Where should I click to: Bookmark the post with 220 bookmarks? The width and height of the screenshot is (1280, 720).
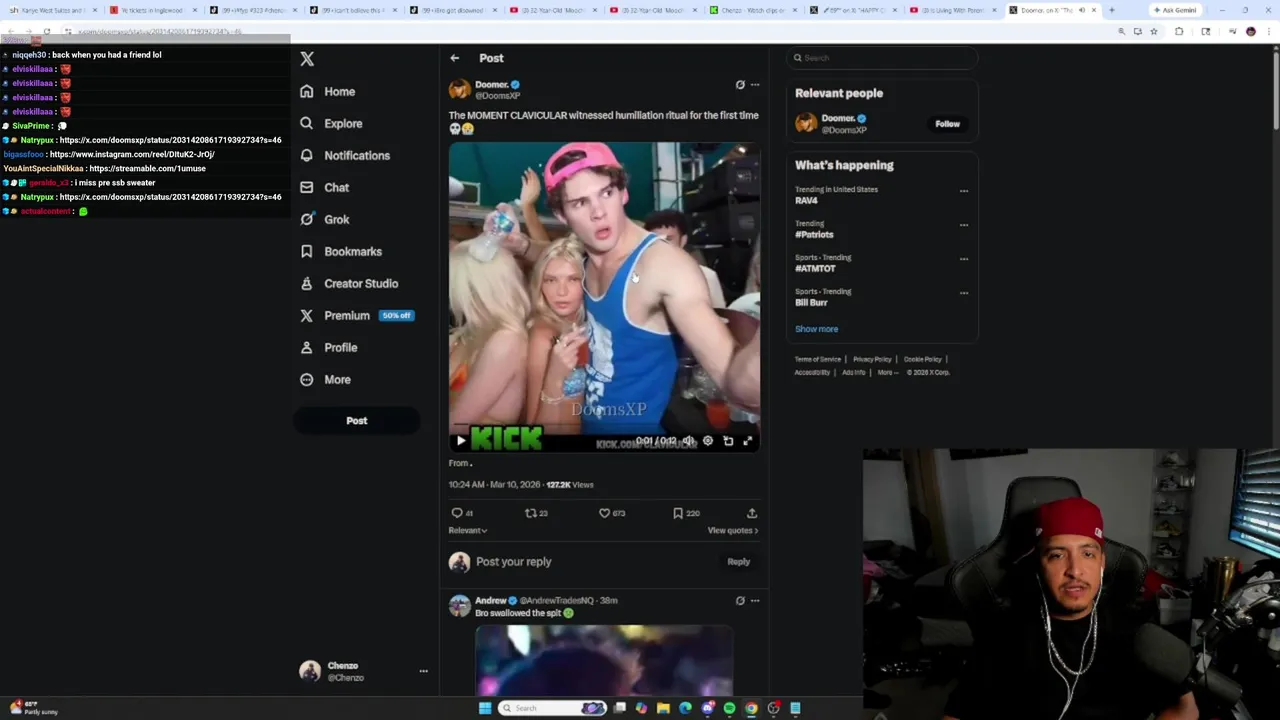[685, 513]
